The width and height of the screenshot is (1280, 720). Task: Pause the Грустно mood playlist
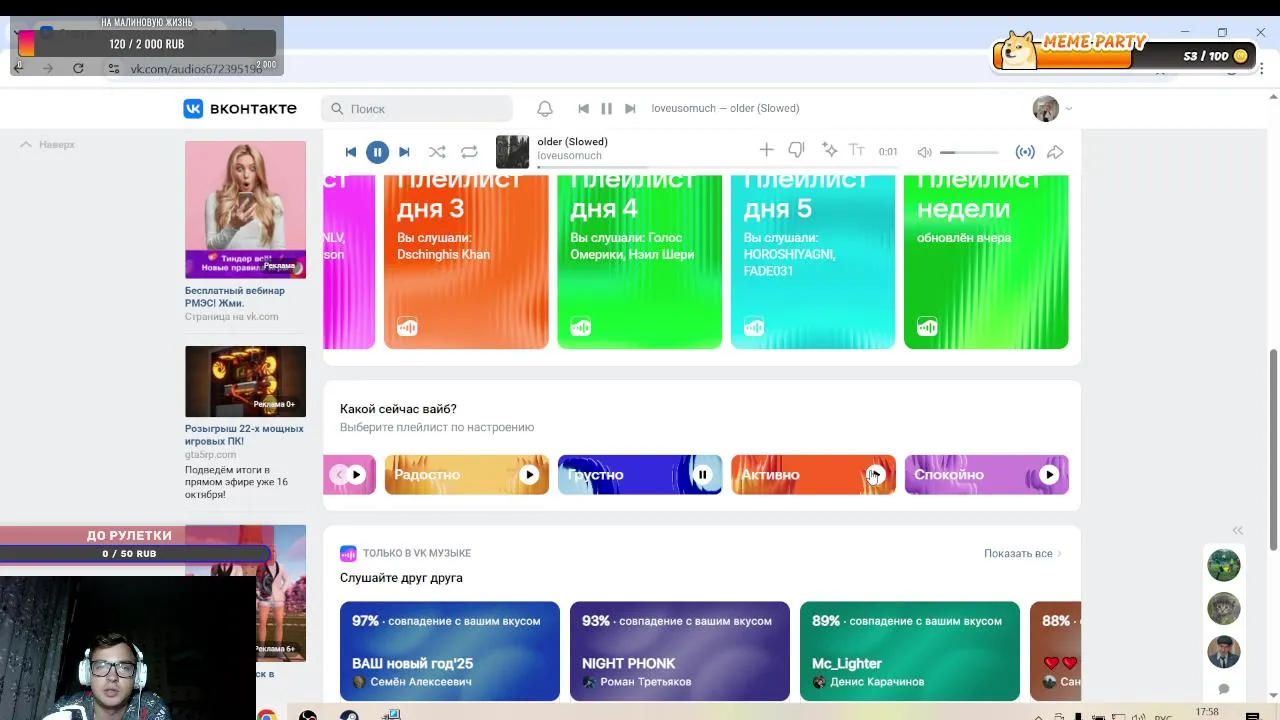point(702,475)
